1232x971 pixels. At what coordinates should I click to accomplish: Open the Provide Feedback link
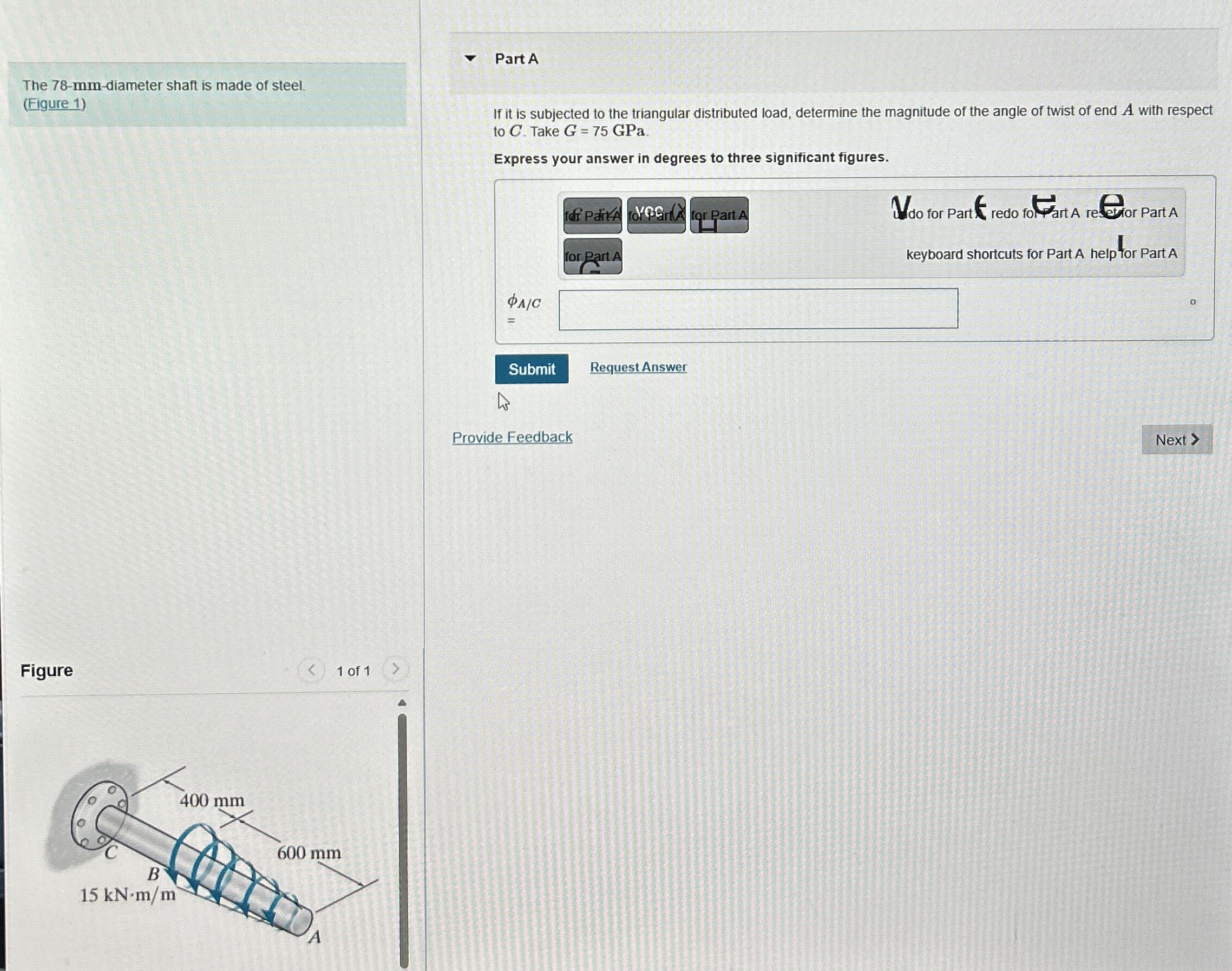(x=512, y=437)
